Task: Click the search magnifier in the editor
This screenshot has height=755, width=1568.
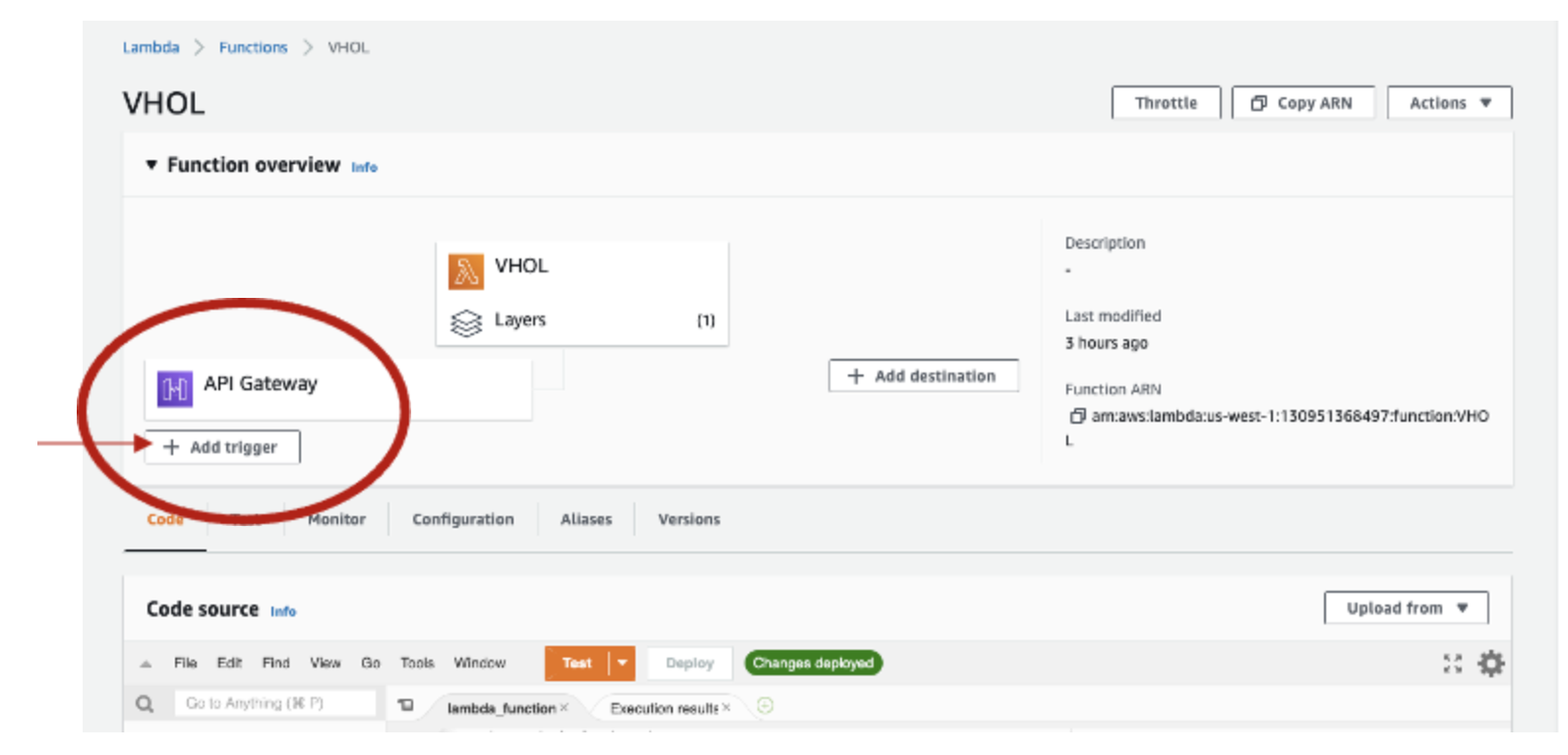Action: (145, 704)
